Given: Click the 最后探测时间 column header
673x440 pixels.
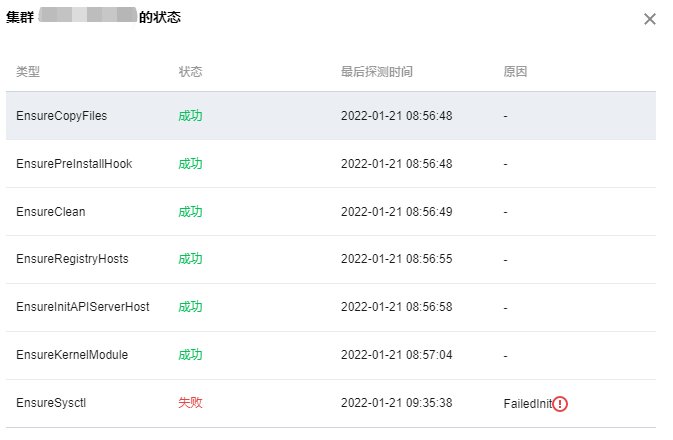Looking at the screenshot, I should (376, 72).
